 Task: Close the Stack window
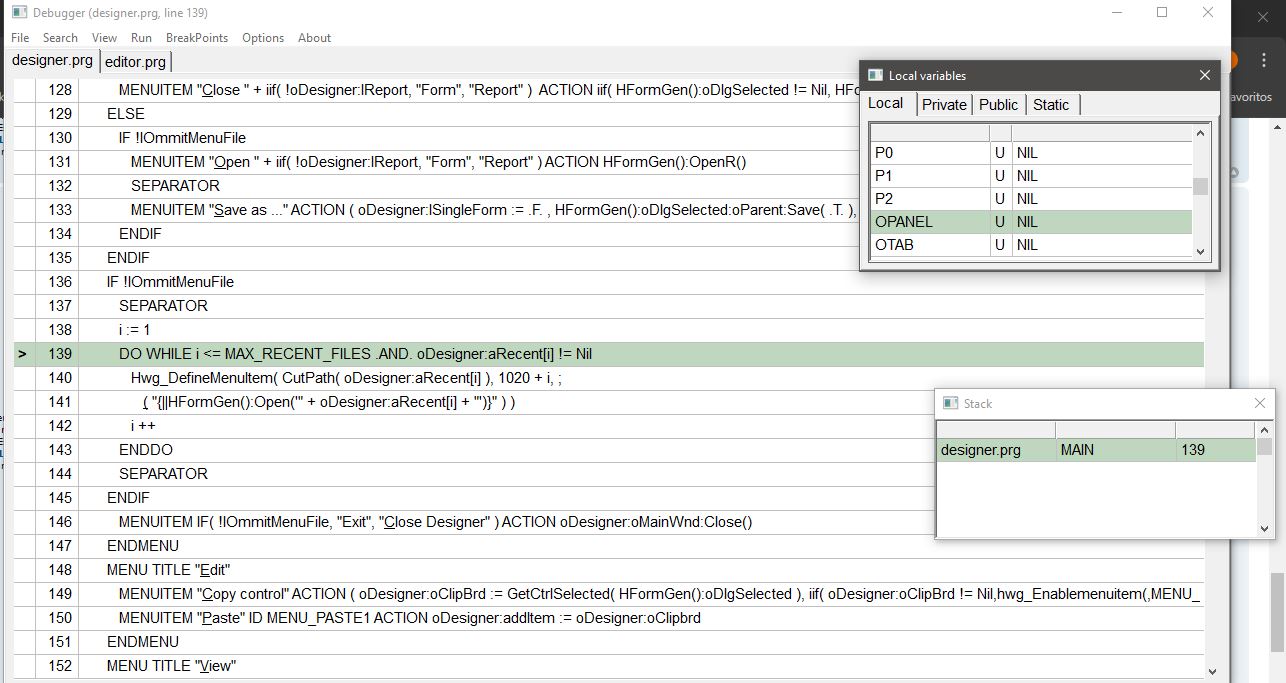point(1260,403)
